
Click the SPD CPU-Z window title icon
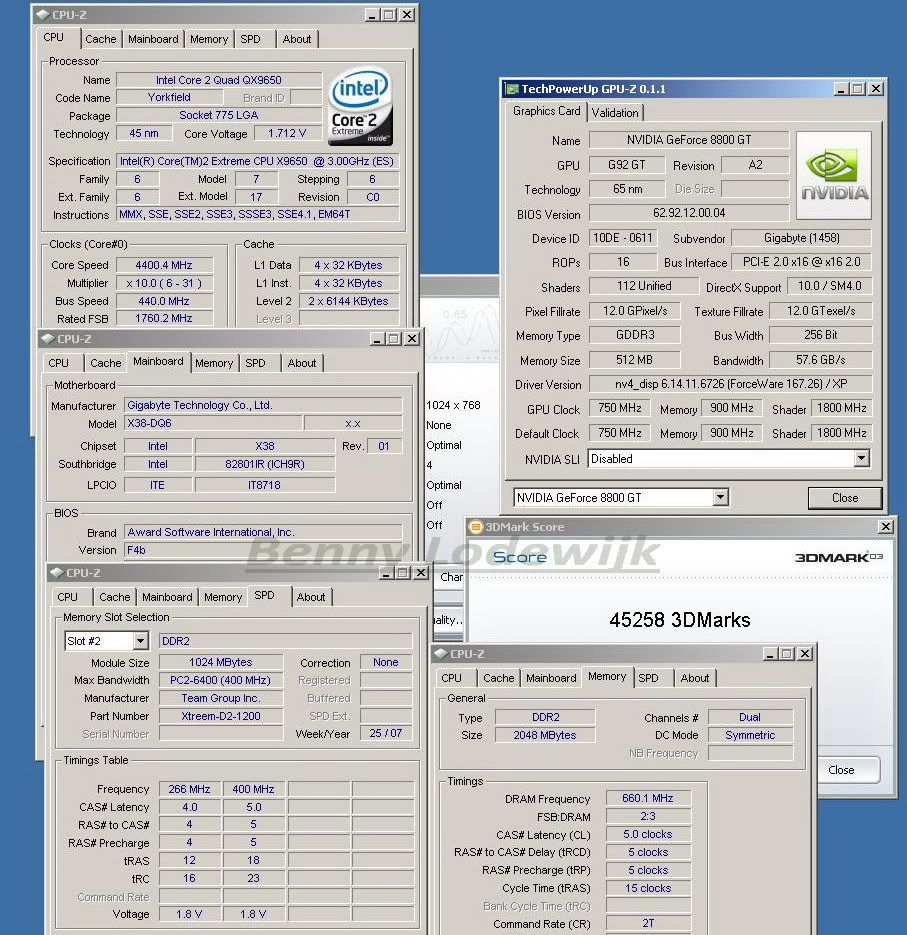pyautogui.click(x=57, y=572)
